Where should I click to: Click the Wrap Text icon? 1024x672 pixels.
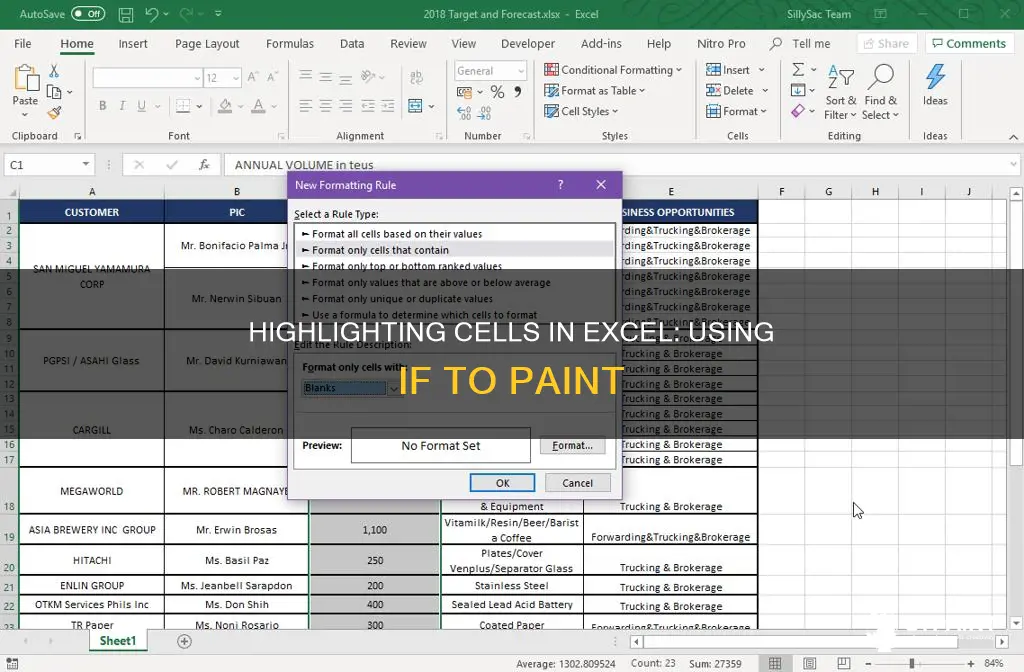point(416,78)
